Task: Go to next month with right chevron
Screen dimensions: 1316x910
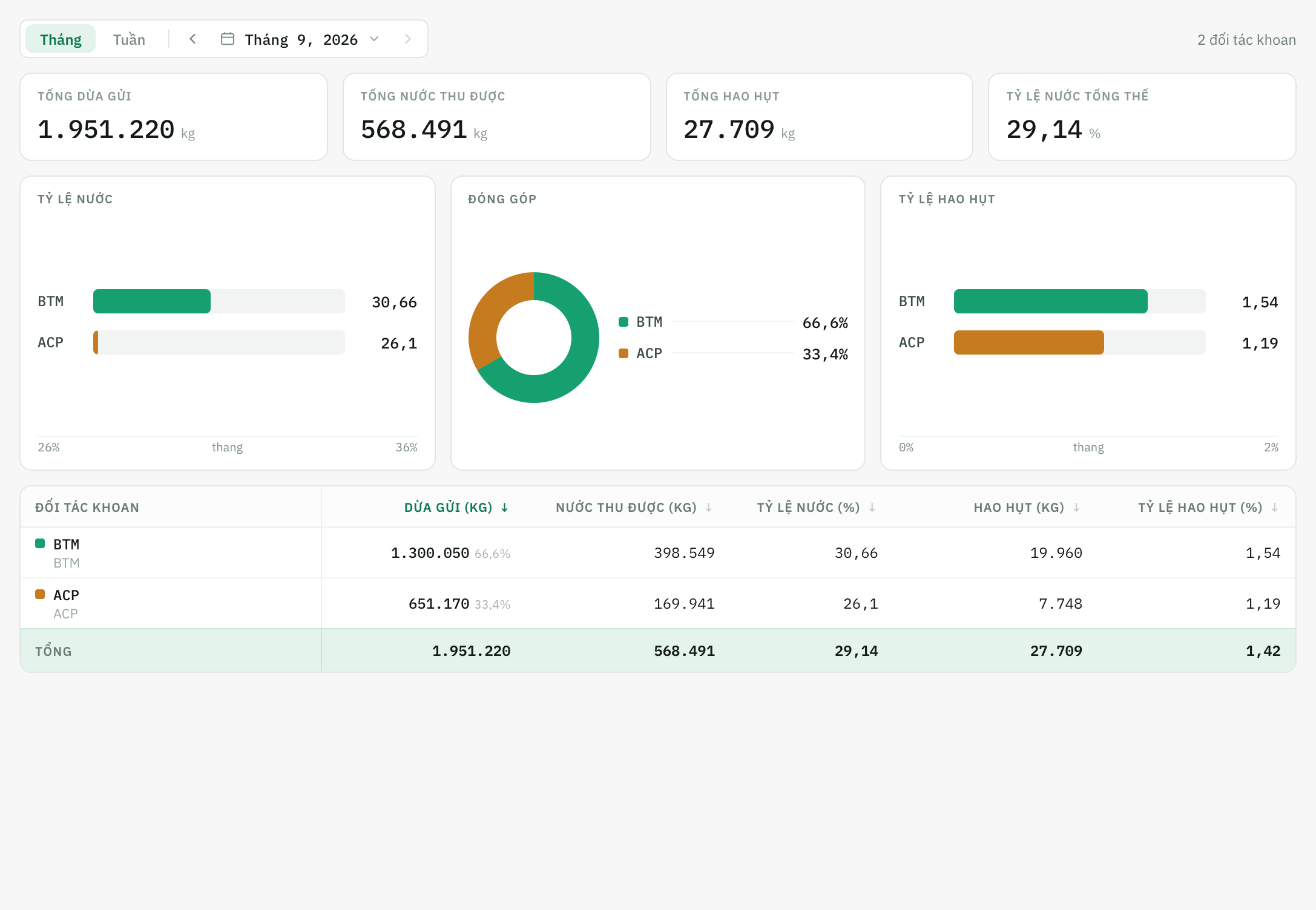Action: click(x=407, y=39)
